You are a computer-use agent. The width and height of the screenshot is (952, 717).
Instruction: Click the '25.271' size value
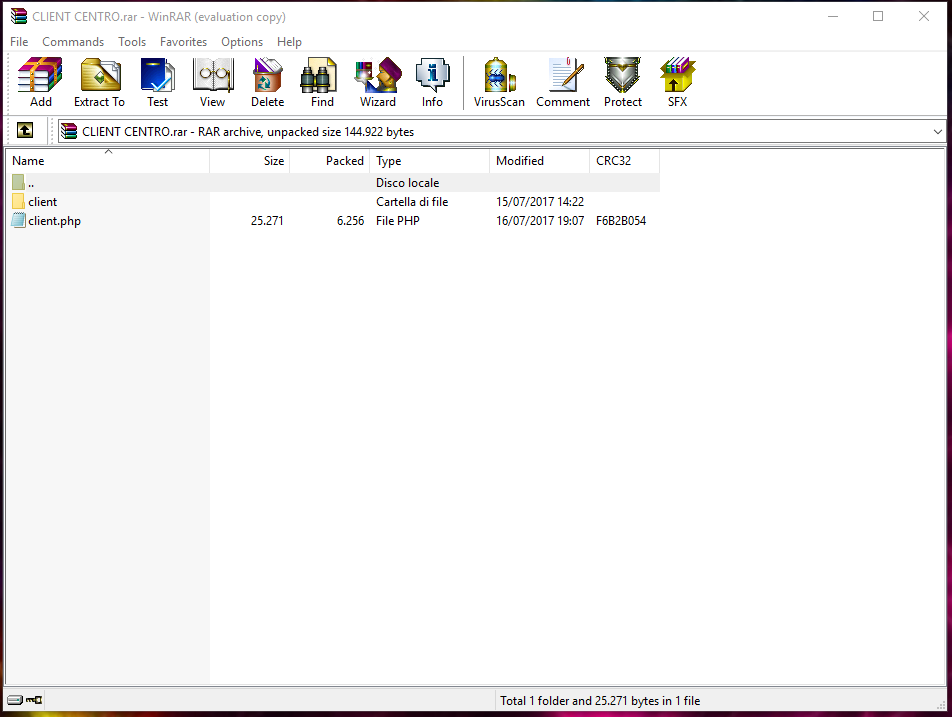coord(267,220)
